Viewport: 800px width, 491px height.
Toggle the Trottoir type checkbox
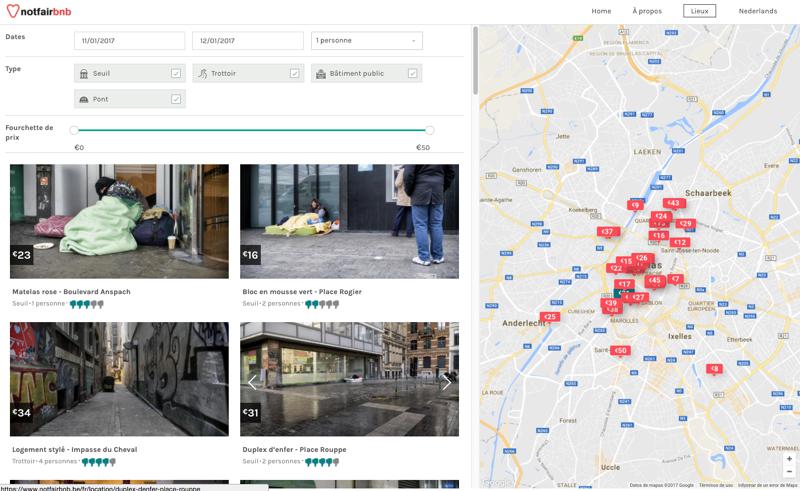[x=294, y=73]
